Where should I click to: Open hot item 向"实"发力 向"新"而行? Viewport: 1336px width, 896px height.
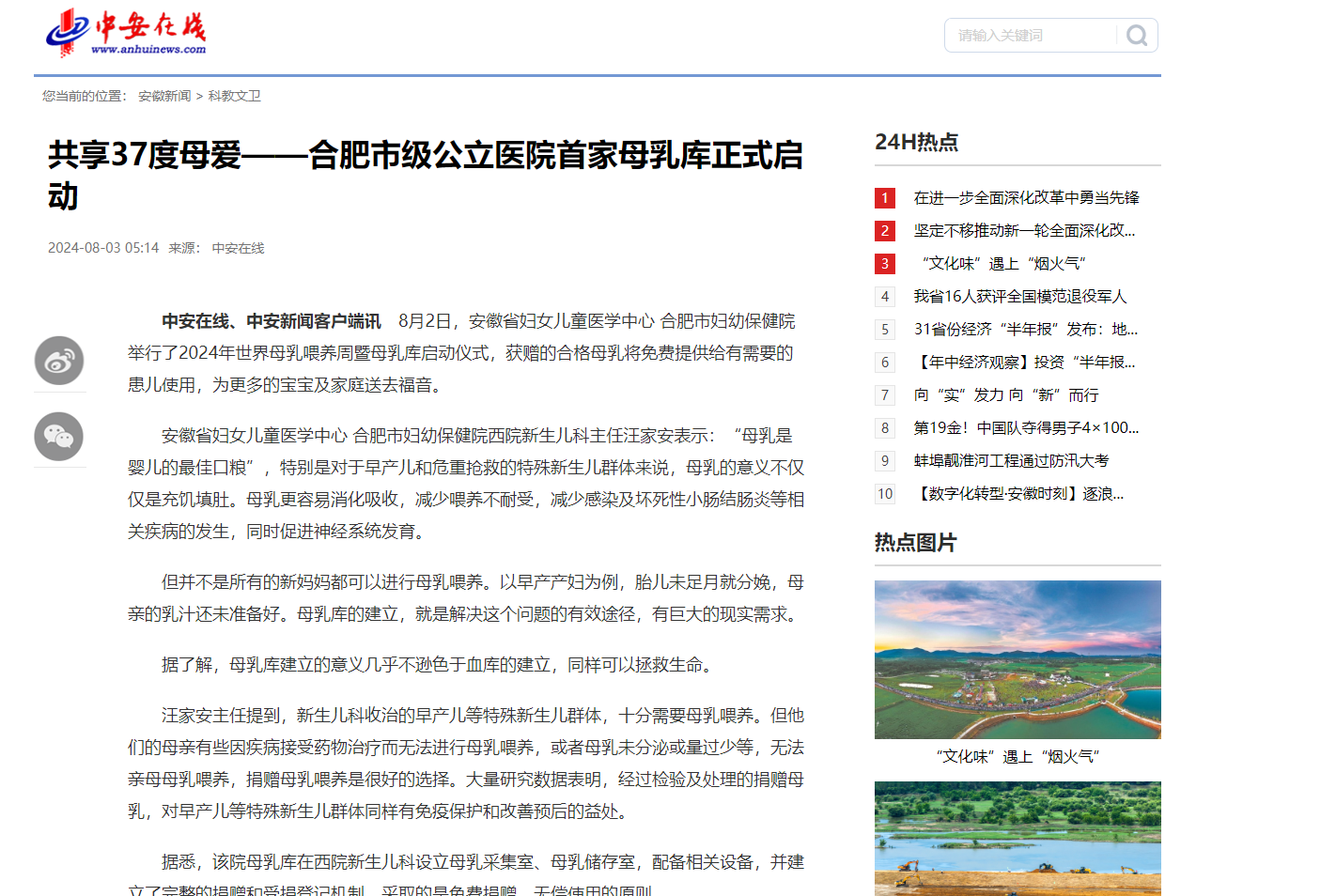coord(1006,394)
